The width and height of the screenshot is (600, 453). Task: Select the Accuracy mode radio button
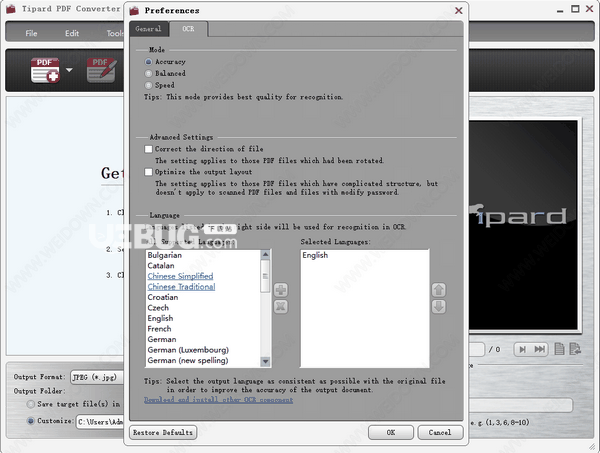coord(148,62)
